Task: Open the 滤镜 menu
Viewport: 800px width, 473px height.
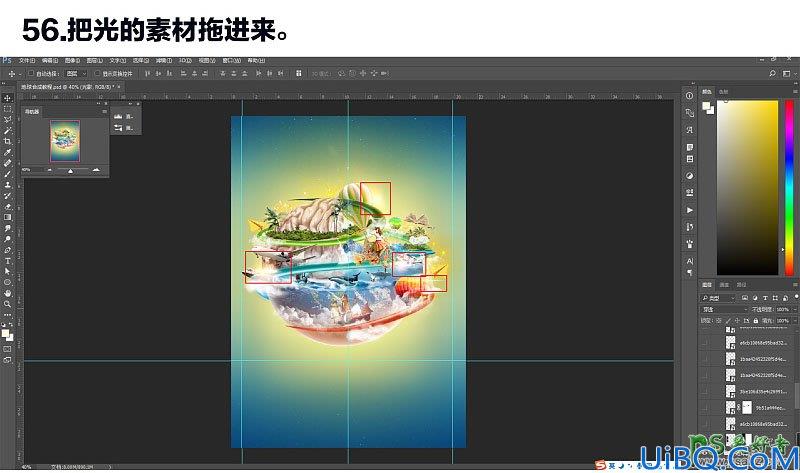Action: (163, 60)
